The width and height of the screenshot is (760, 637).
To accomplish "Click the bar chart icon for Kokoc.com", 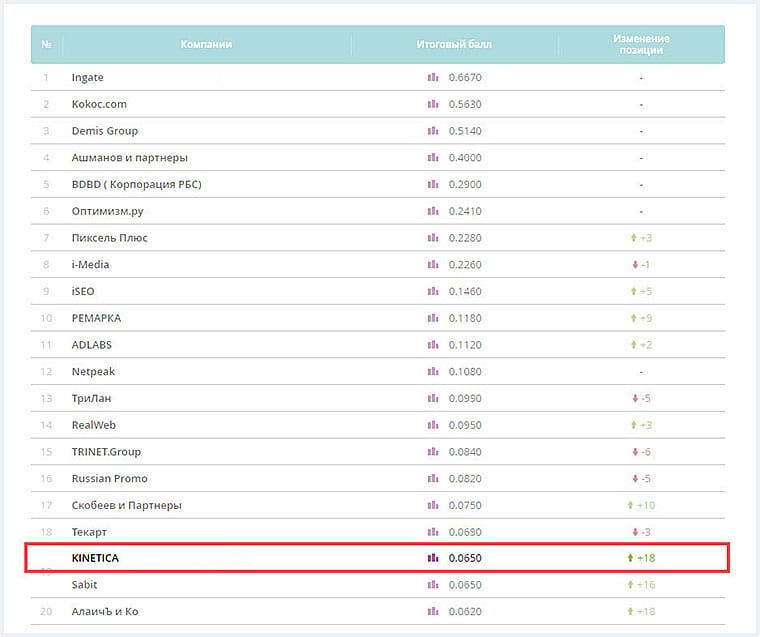I will 433,104.
